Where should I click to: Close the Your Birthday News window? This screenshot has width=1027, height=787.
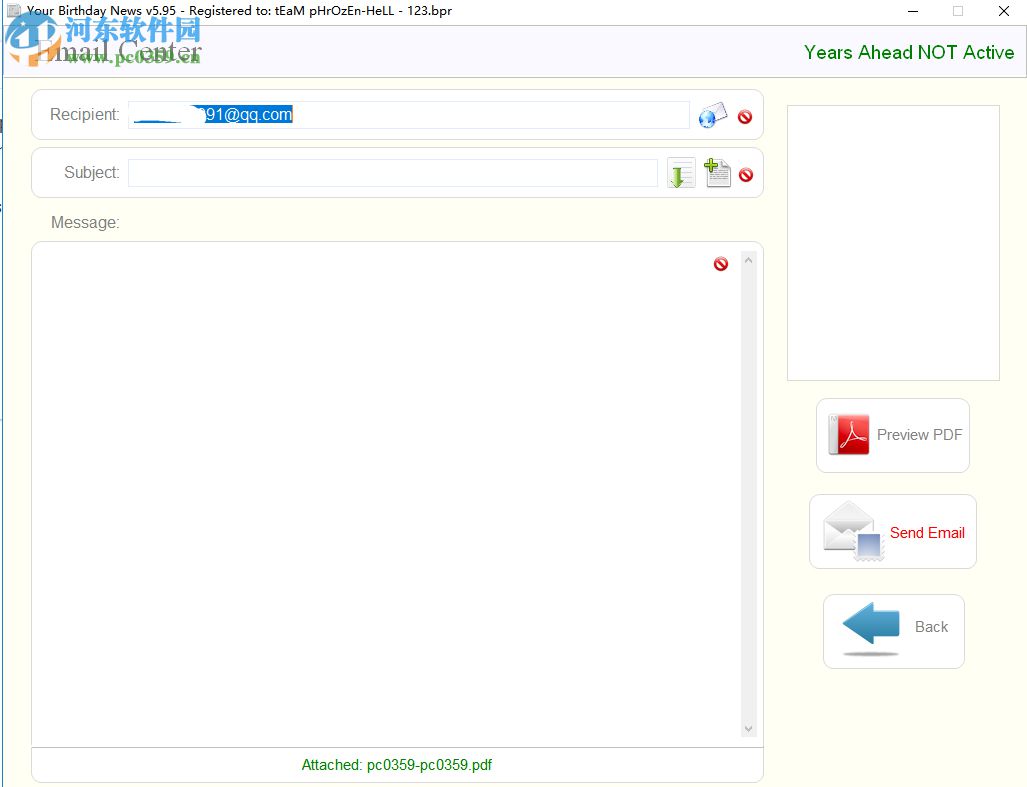1003,11
